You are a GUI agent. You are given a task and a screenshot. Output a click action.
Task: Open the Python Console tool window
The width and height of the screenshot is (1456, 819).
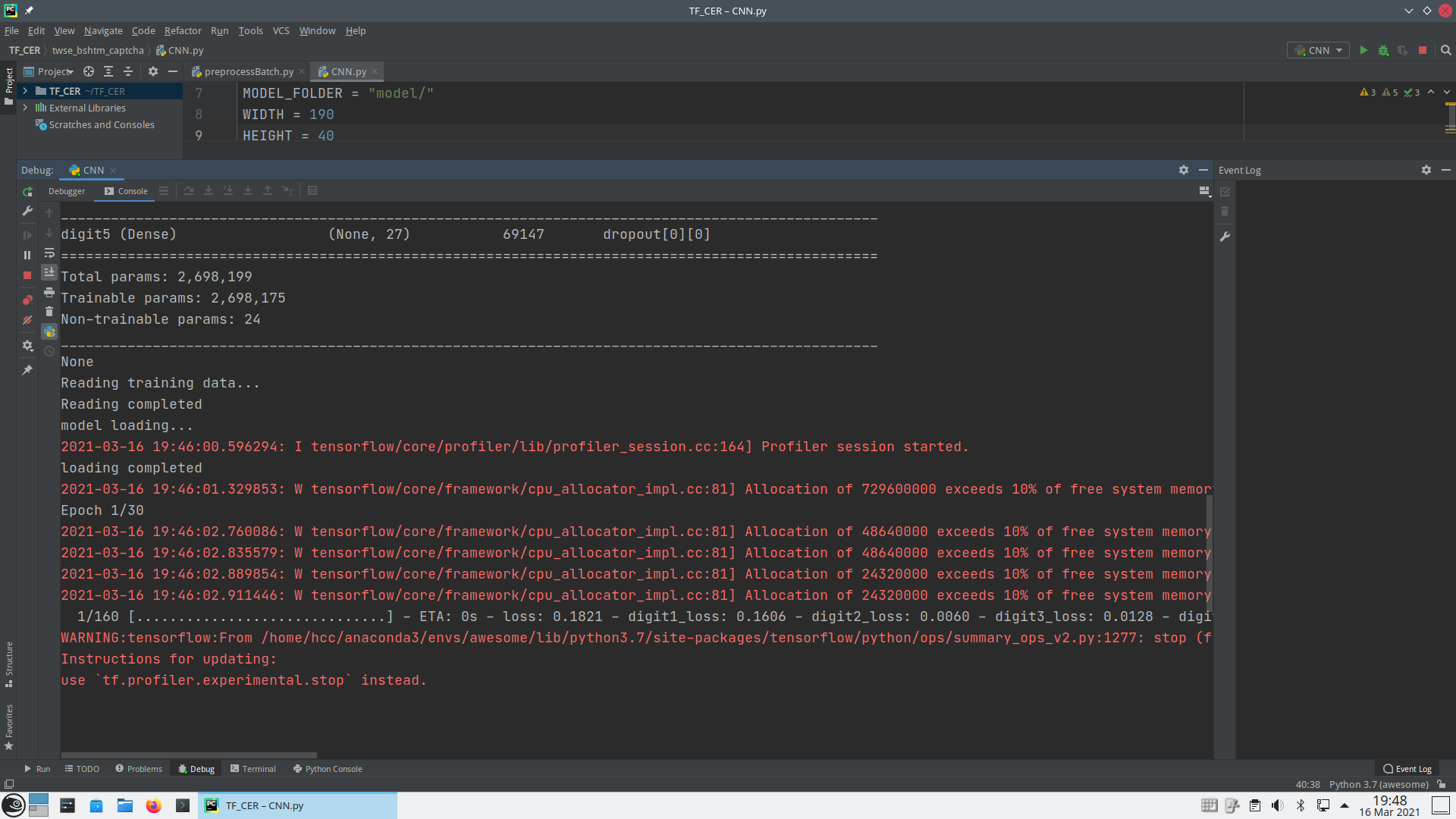(x=328, y=769)
